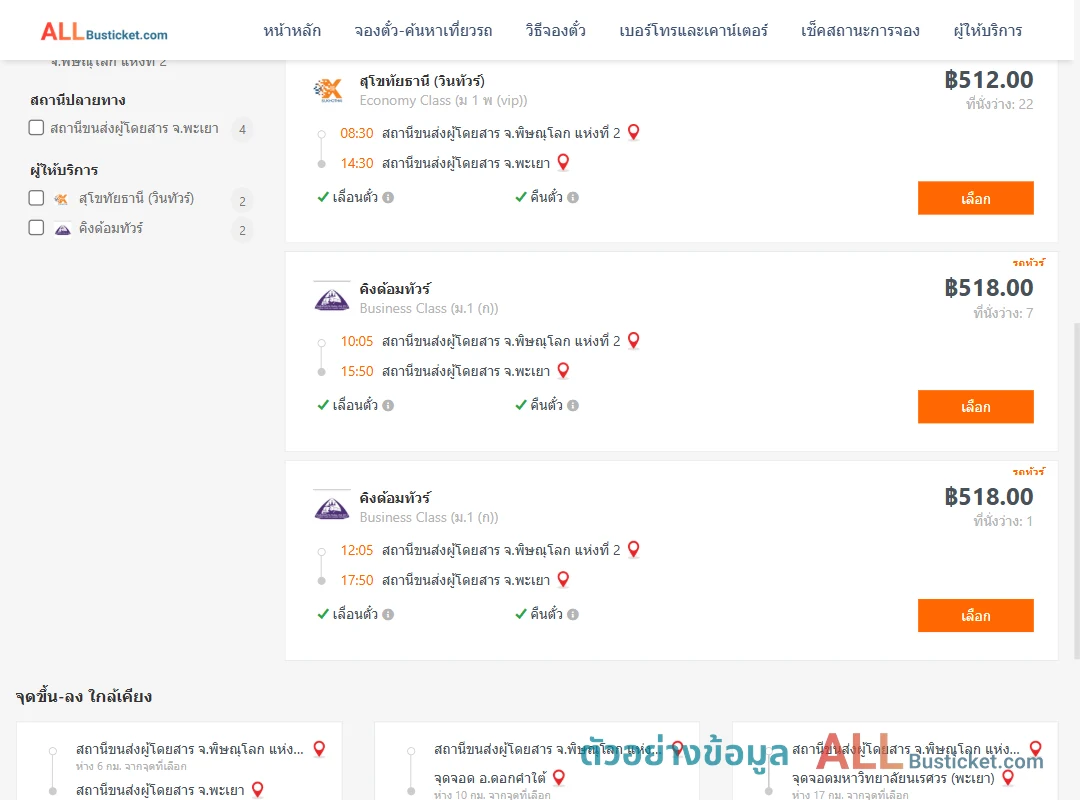Click the ที่นั่งว่าง: 22 seat count
This screenshot has width=1080, height=800.
pyautogui.click(x=999, y=105)
